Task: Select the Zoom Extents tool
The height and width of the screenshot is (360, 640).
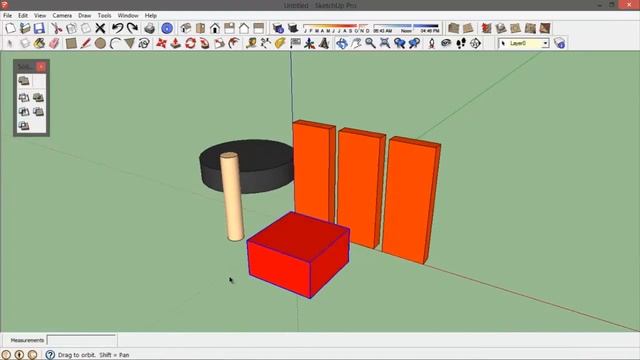Action: (385, 43)
